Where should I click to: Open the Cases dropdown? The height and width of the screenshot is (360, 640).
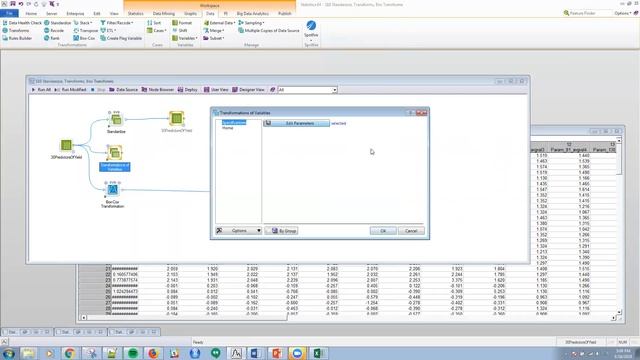tap(156, 31)
